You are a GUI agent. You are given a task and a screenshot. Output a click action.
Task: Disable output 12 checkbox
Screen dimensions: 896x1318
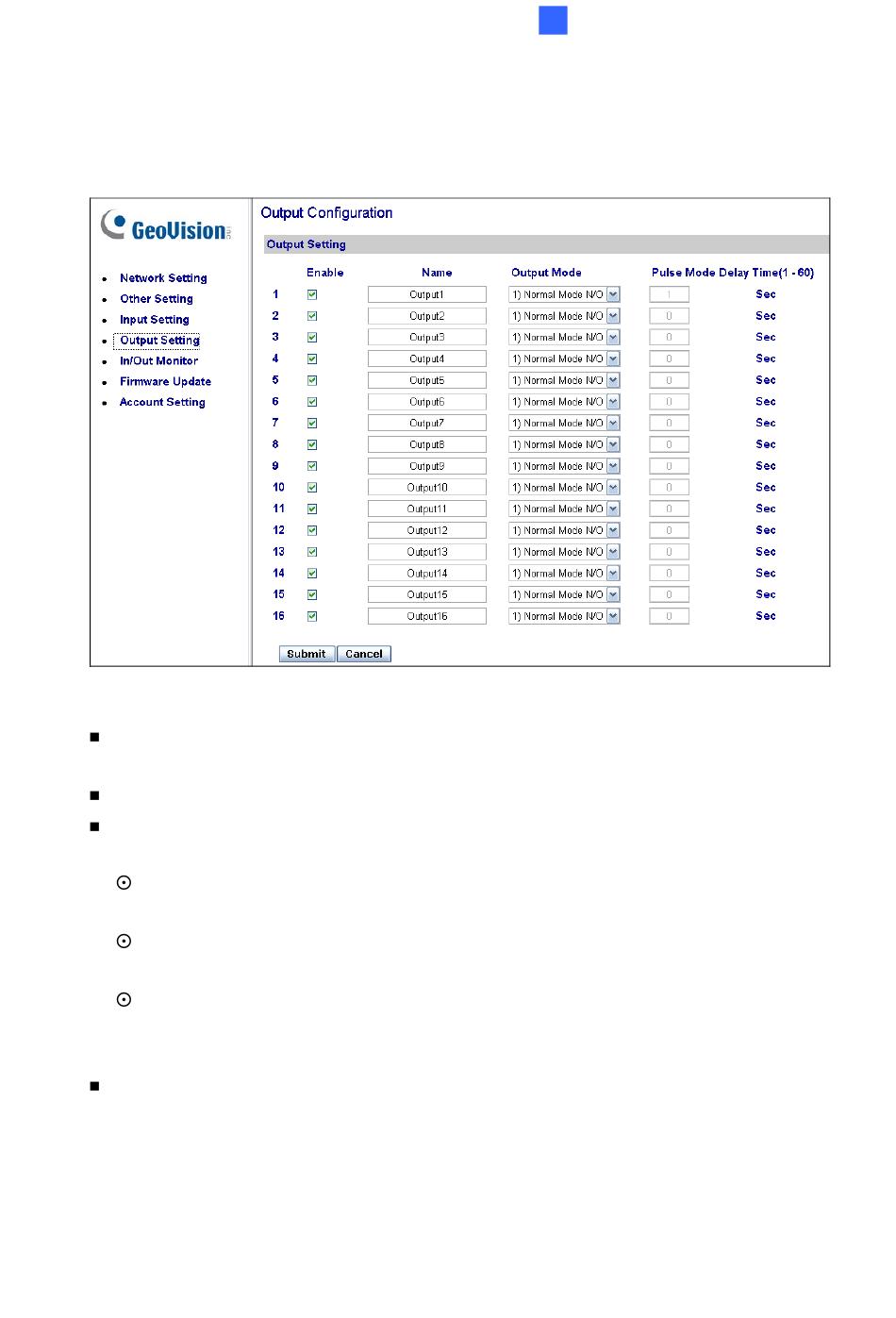tap(312, 531)
